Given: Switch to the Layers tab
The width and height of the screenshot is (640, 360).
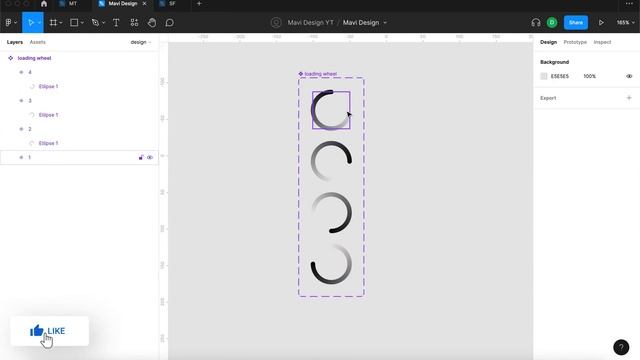Looking at the screenshot, I should (x=15, y=42).
